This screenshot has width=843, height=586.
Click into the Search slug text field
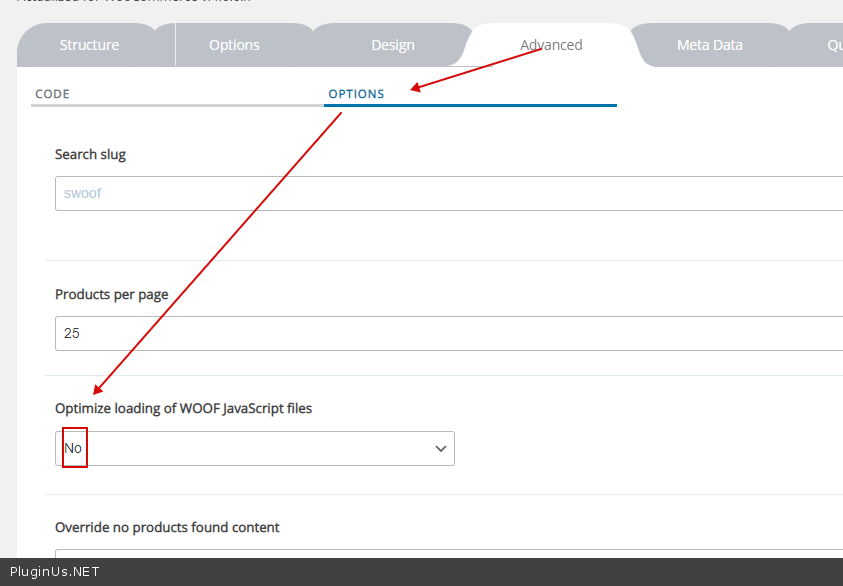[450, 194]
